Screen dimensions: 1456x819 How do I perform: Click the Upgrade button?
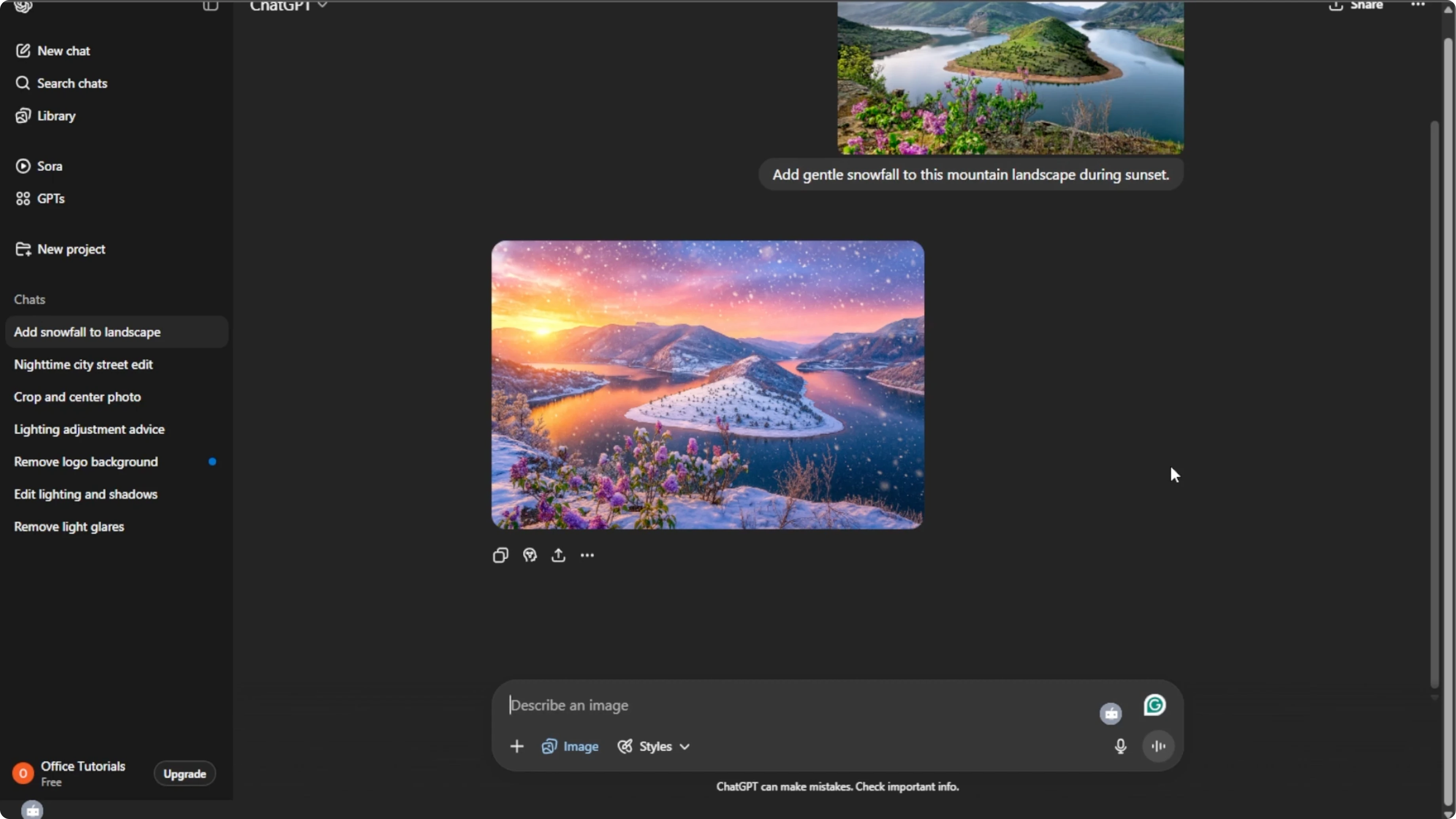coord(185,774)
